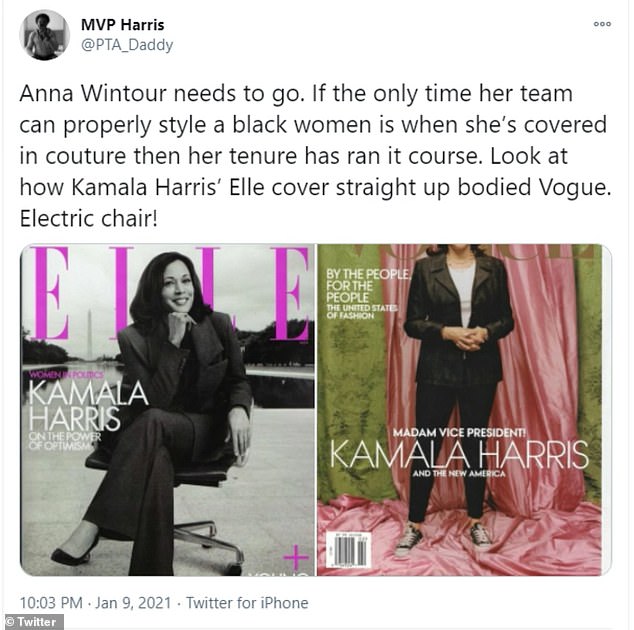
Task: Open the Vogue magazine cover image
Action: [x=464, y=410]
